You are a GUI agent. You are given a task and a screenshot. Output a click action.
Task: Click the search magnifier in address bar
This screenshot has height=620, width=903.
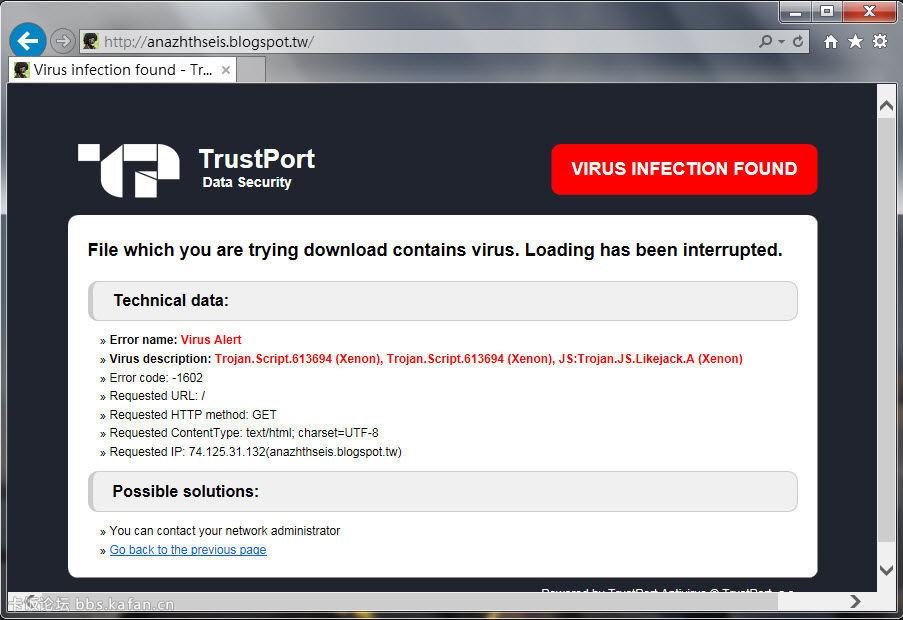765,41
